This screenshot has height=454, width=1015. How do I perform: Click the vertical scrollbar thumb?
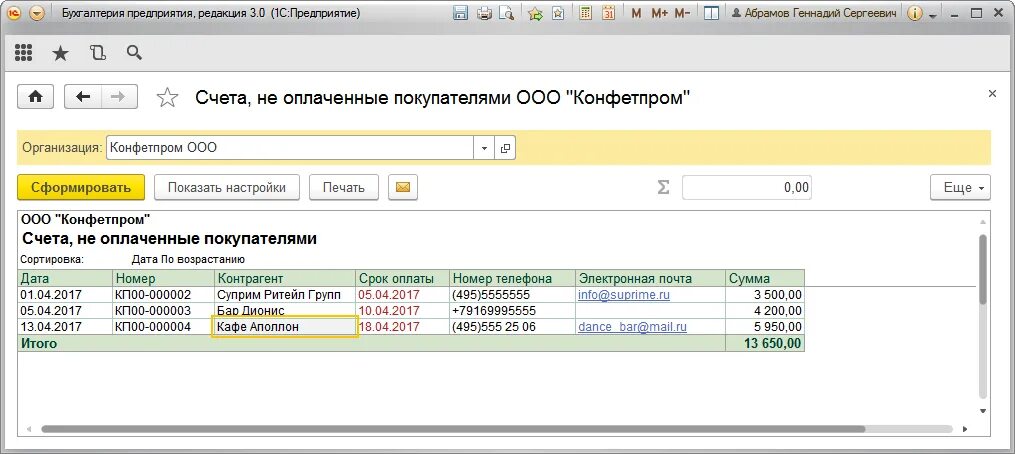coord(983,269)
